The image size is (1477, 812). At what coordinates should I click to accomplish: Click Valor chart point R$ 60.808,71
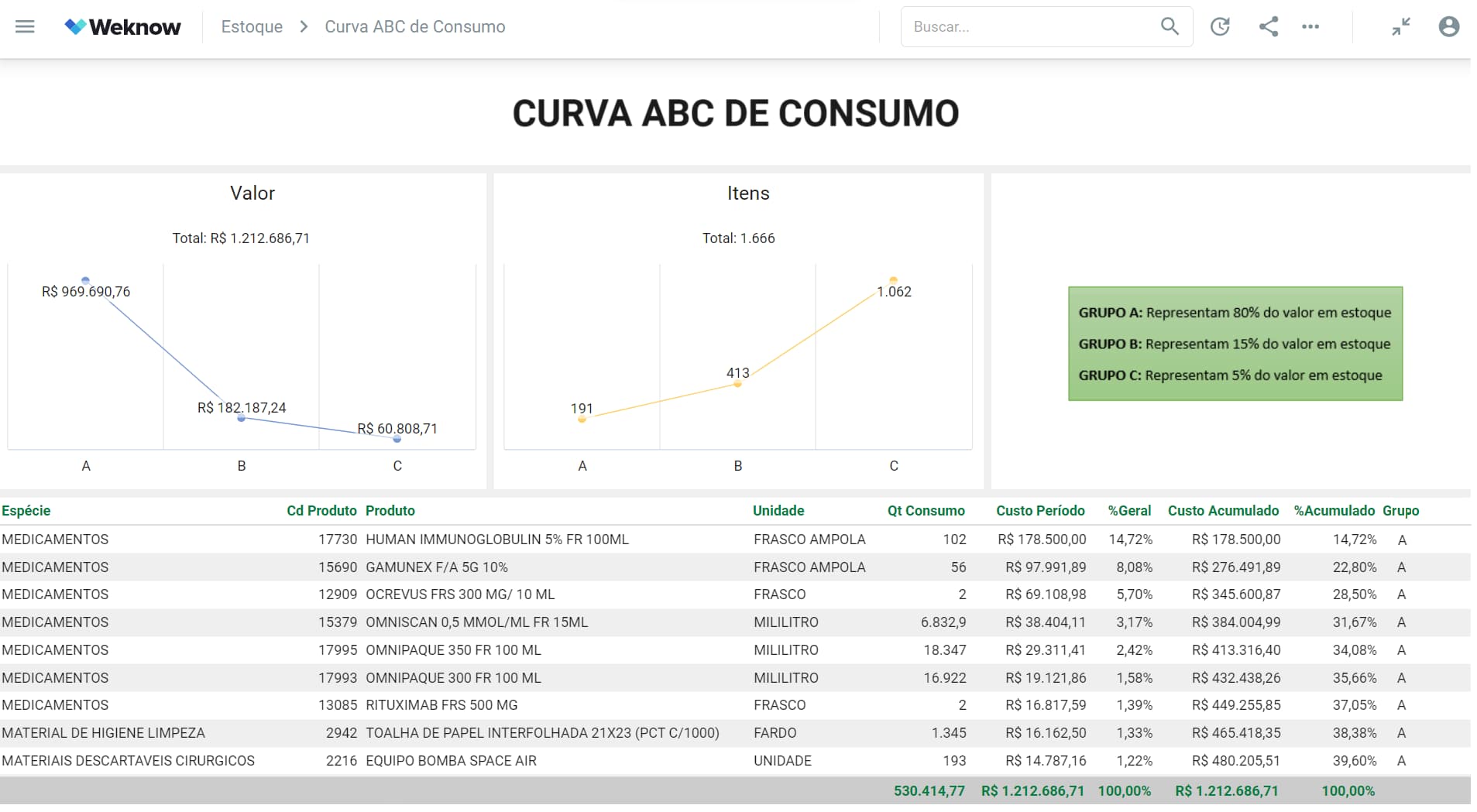[x=397, y=439]
